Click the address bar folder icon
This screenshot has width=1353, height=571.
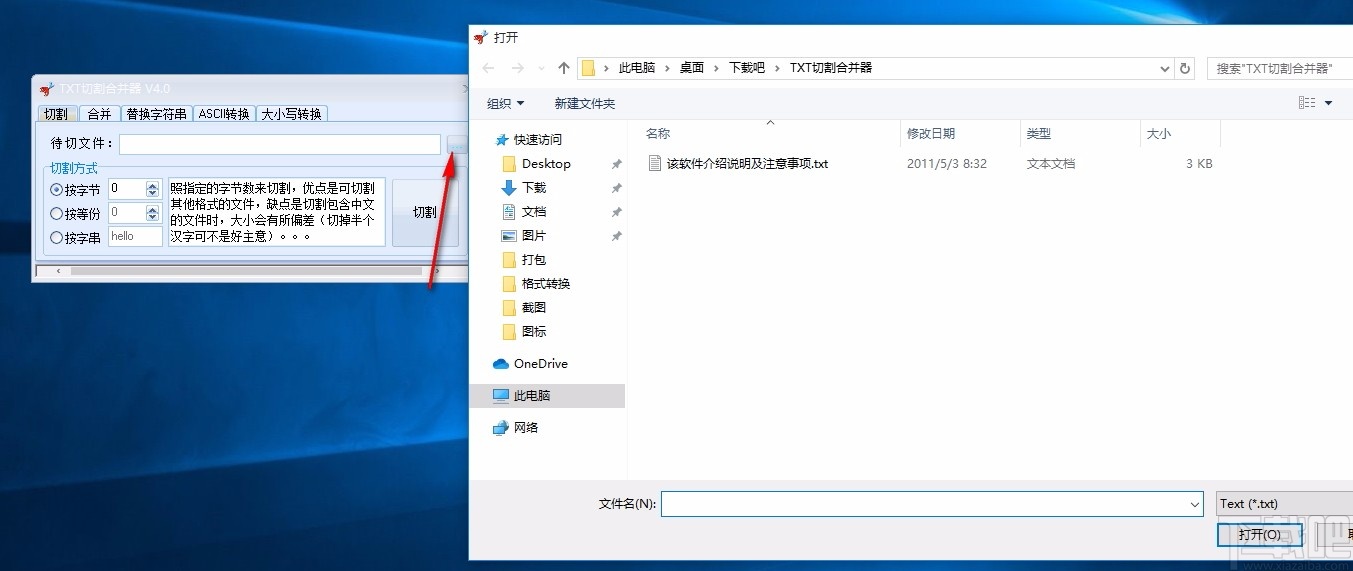point(588,68)
